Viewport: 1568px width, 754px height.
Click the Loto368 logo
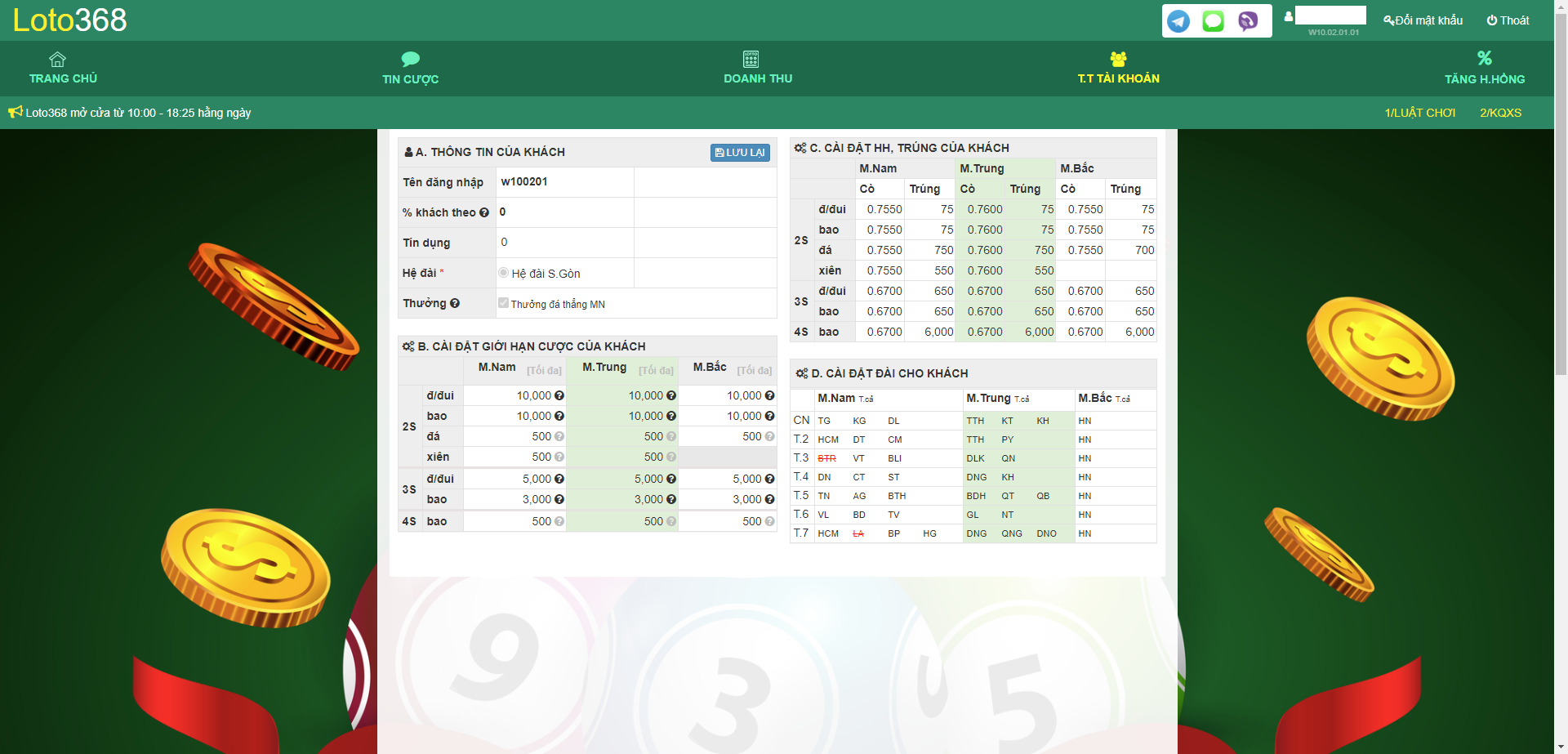(x=70, y=20)
